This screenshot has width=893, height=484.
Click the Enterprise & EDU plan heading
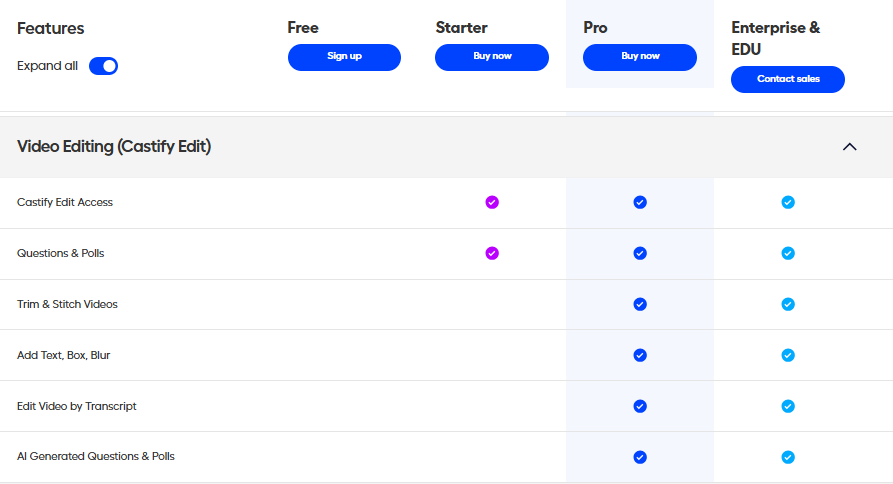(775, 37)
